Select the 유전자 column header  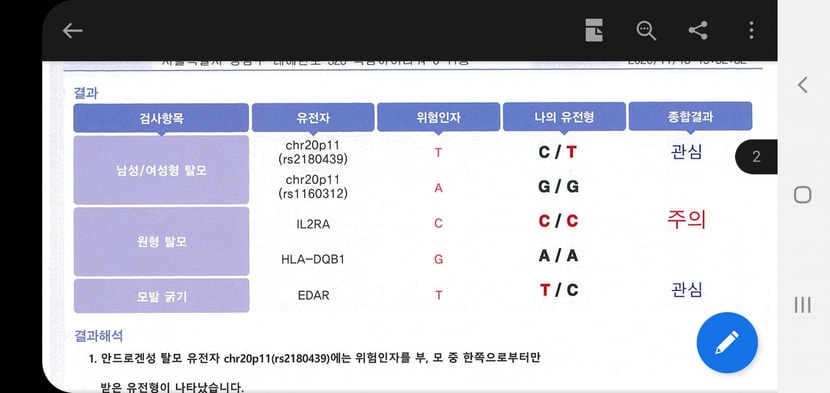pos(313,118)
